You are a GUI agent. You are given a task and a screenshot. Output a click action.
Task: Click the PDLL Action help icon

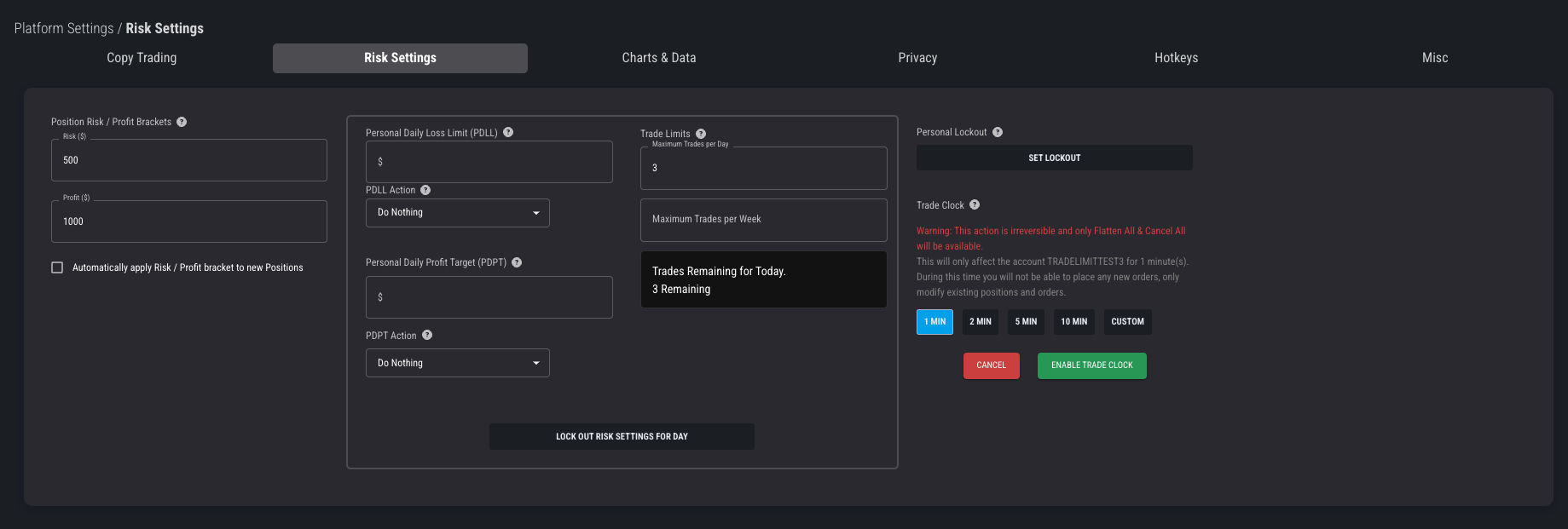click(425, 190)
